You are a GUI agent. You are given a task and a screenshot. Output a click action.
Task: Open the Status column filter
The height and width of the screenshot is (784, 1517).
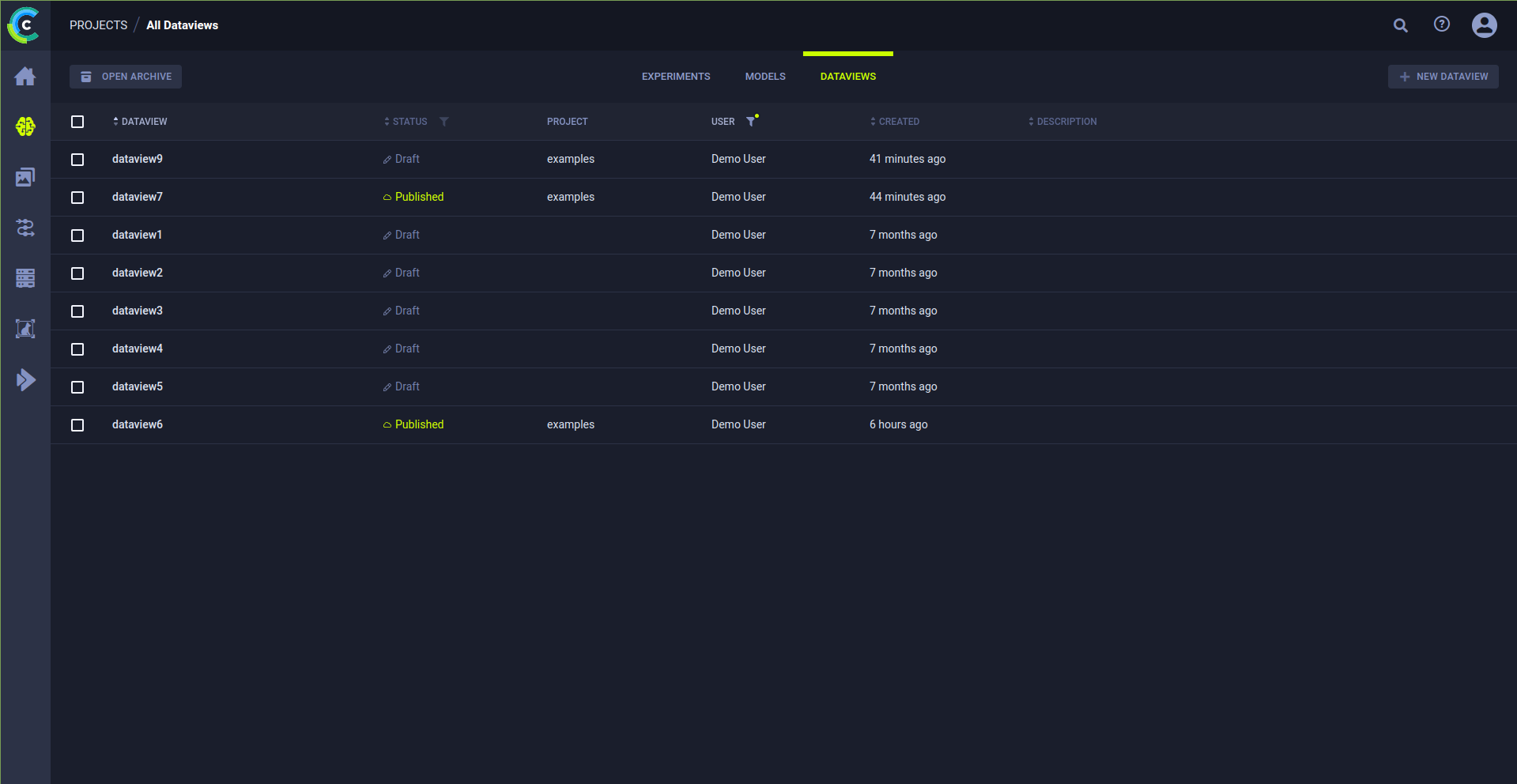coord(443,122)
